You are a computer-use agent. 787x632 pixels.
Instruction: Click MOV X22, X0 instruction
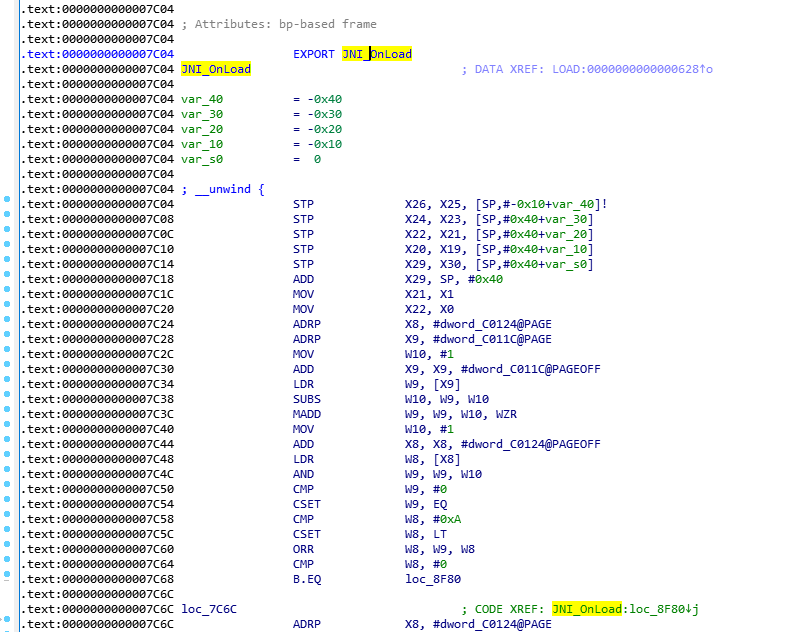[x=373, y=309]
